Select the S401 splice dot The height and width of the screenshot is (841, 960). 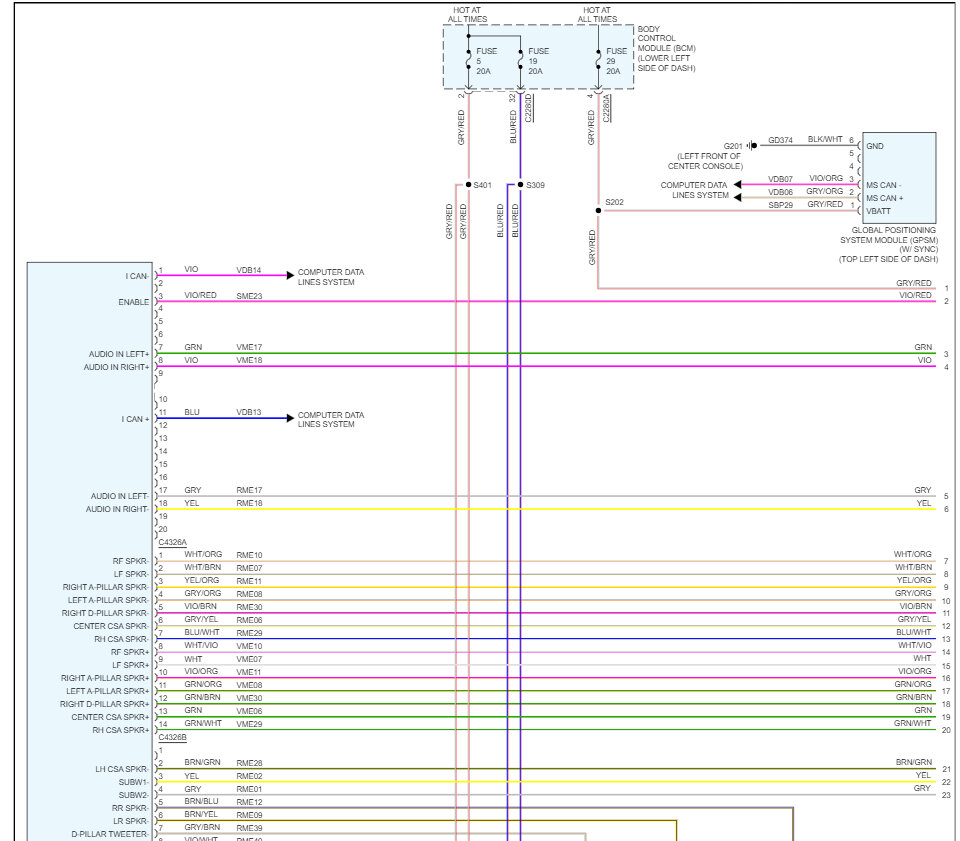(468, 184)
